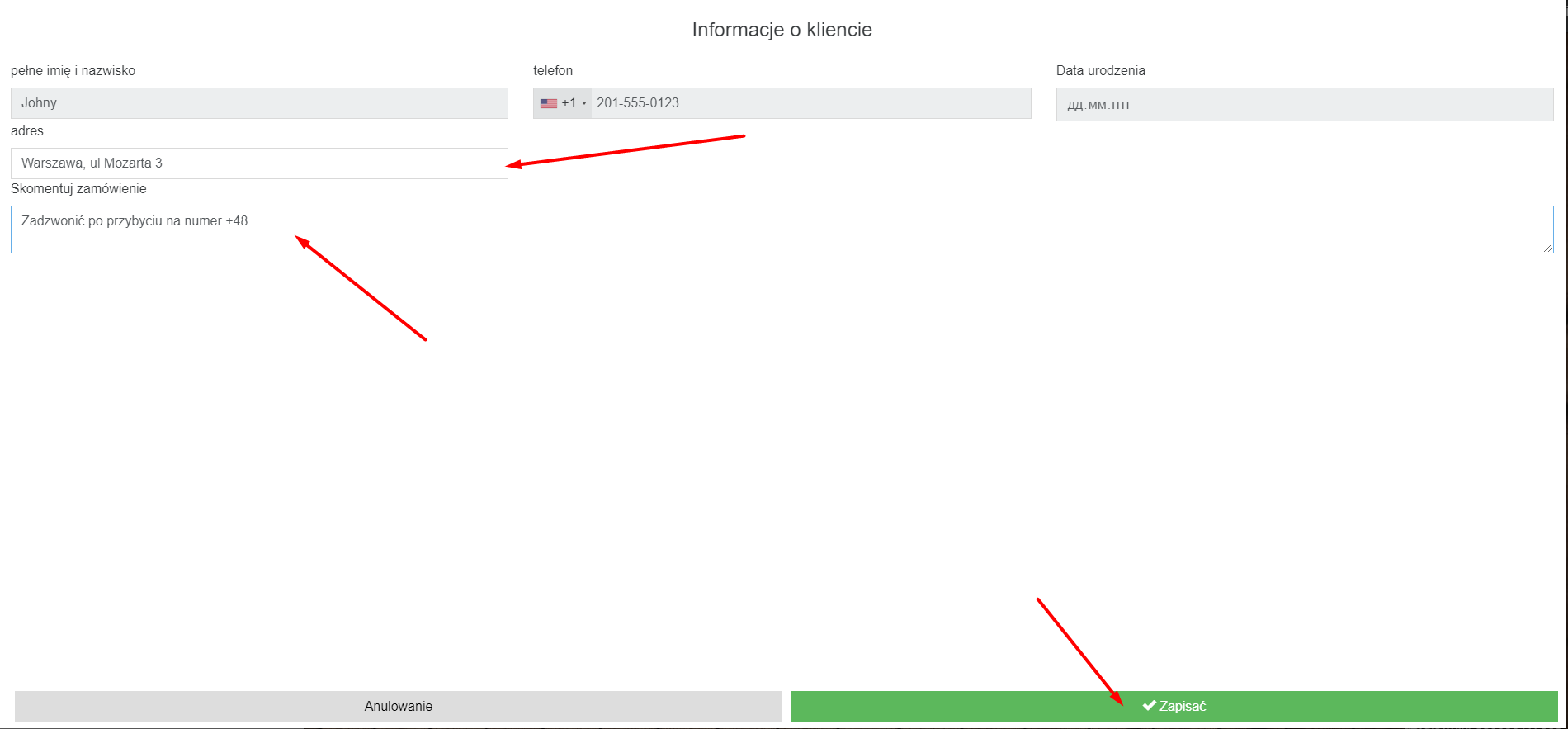Click the 'pełne imię i nazwisko' label
This screenshot has height=729, width=1568.
point(73,71)
